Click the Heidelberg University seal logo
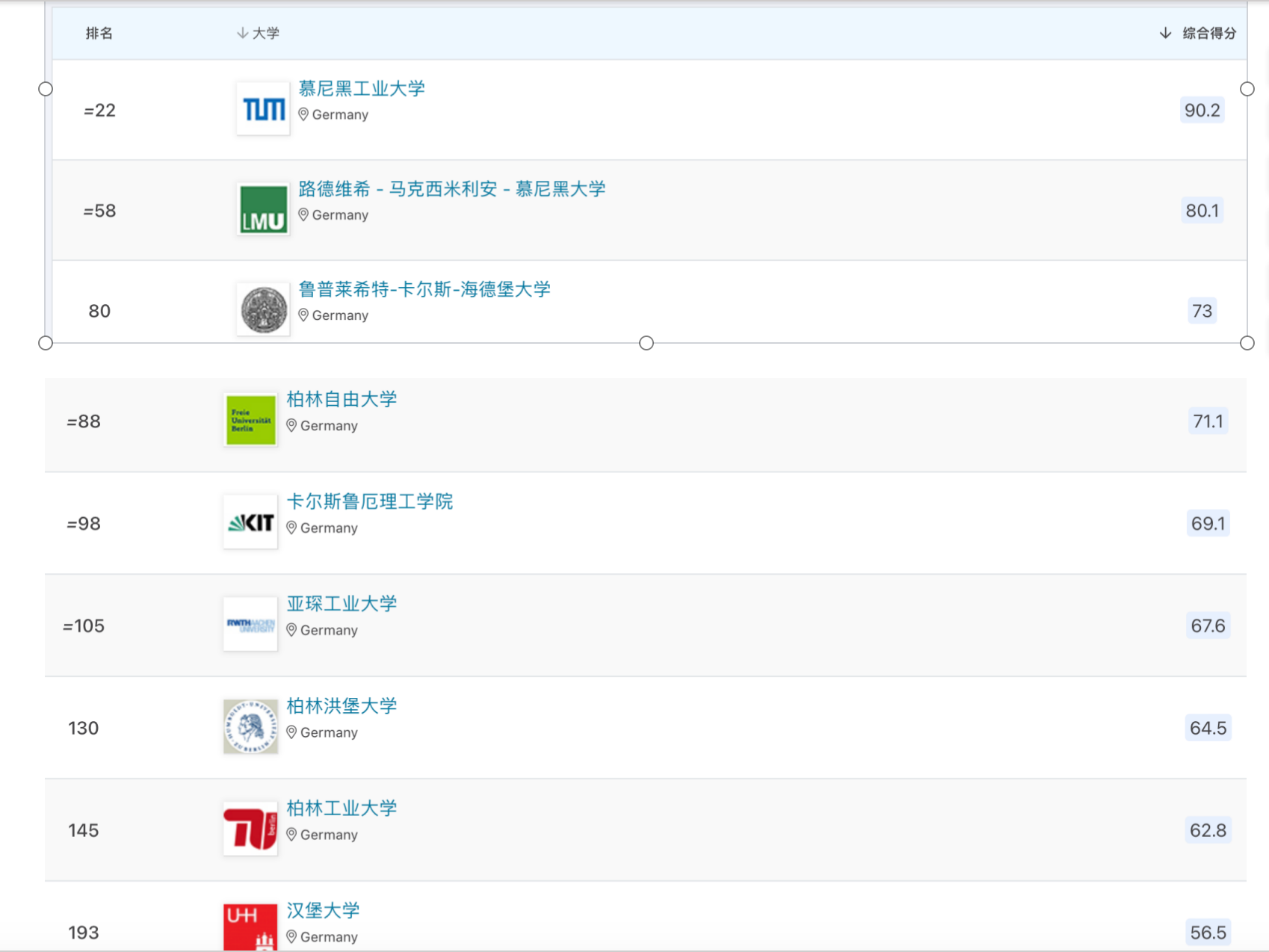 tap(263, 309)
